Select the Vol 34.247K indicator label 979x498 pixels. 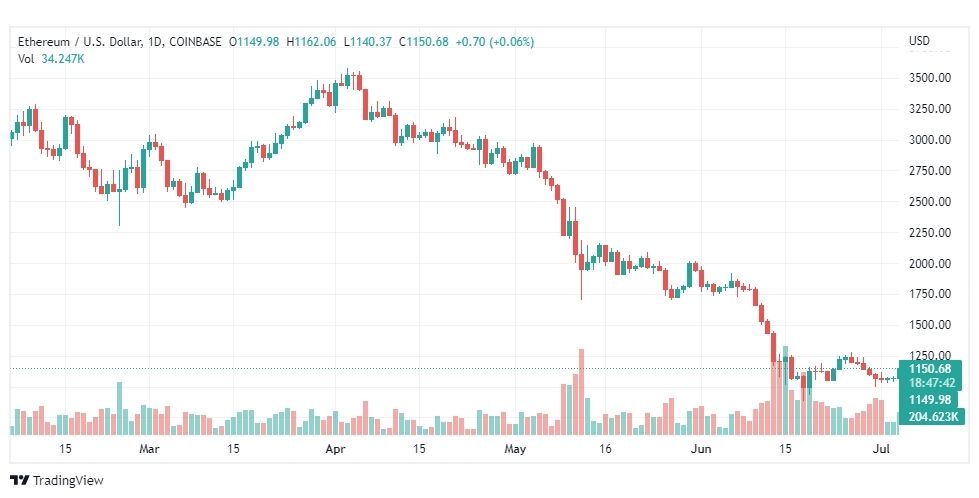[x=51, y=59]
